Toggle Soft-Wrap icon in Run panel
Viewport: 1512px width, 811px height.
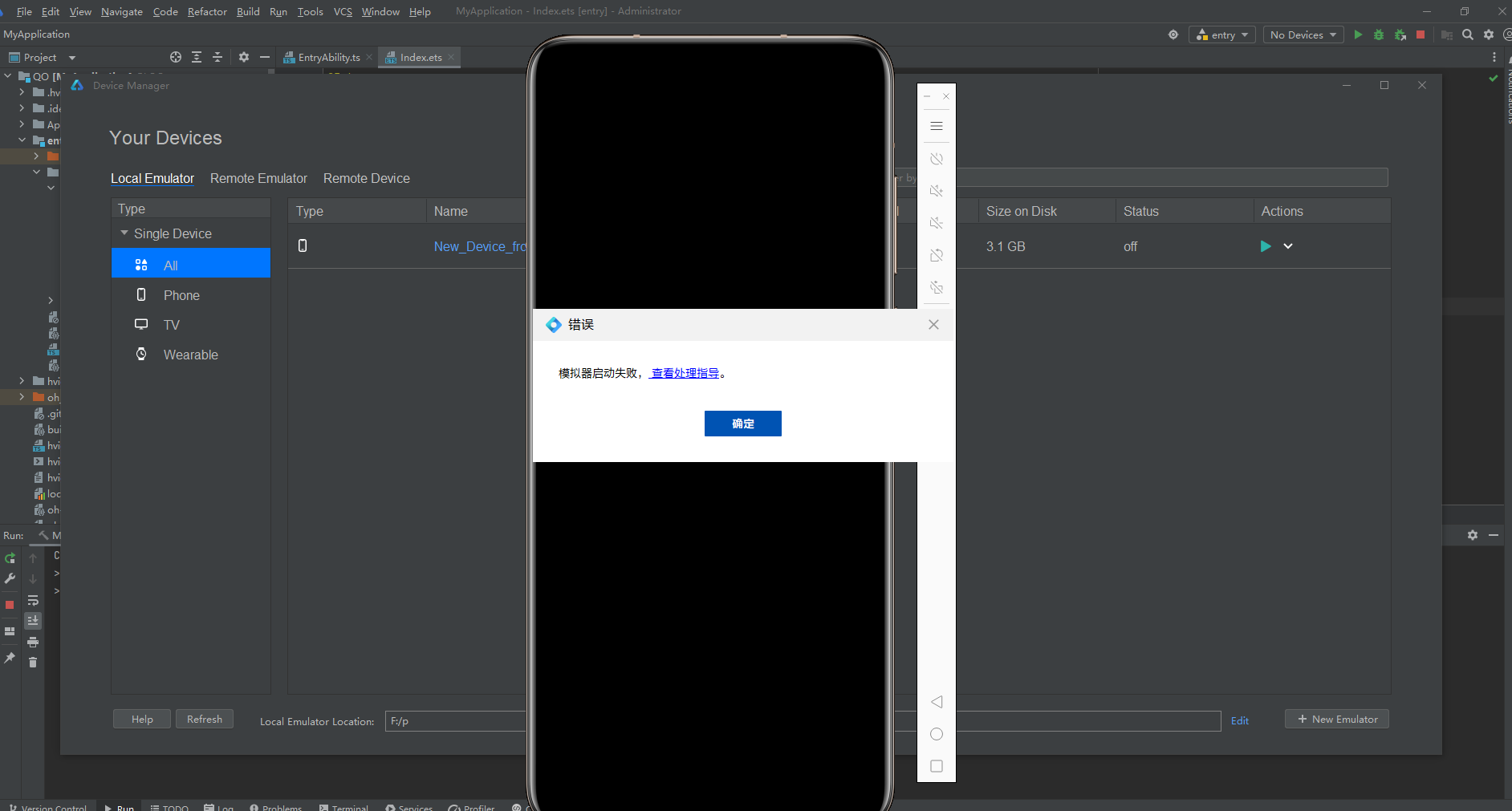(x=33, y=600)
